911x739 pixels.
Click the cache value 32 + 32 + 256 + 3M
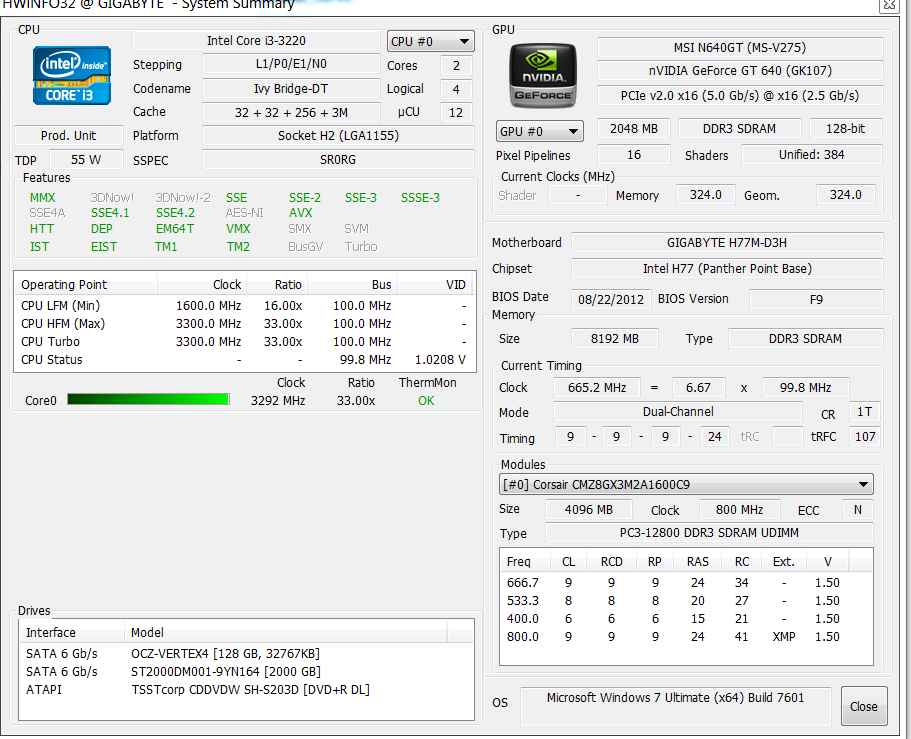tap(291, 112)
